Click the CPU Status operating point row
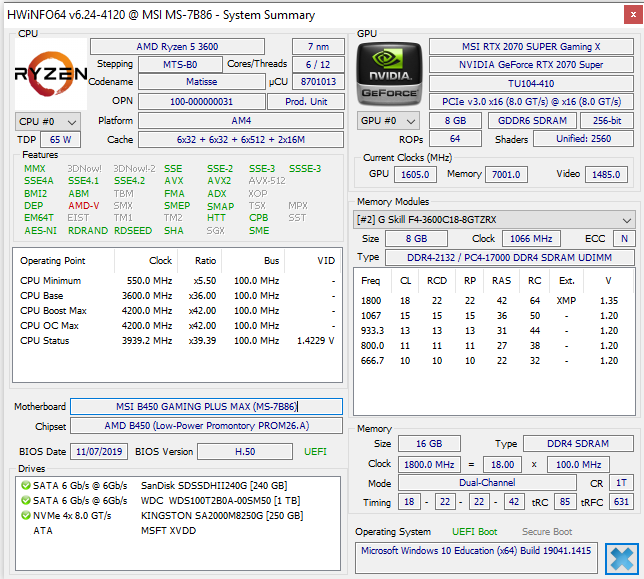 pos(177,340)
